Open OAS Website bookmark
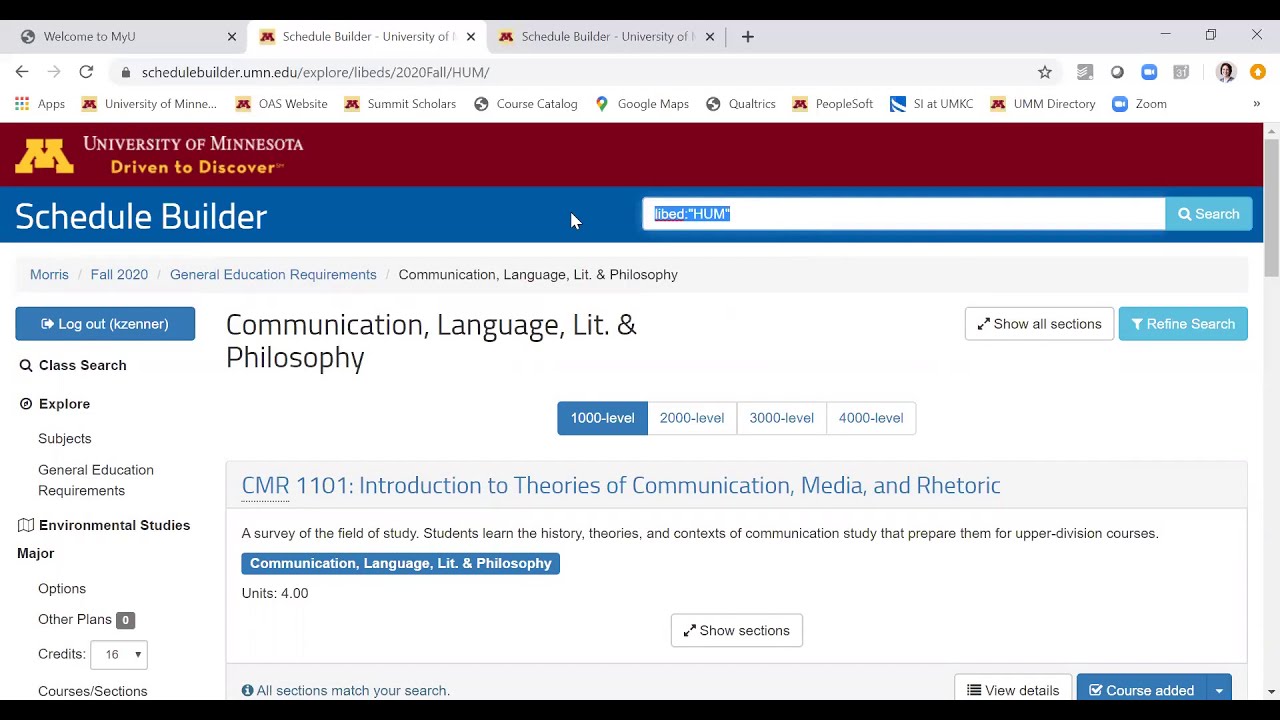 coord(281,104)
